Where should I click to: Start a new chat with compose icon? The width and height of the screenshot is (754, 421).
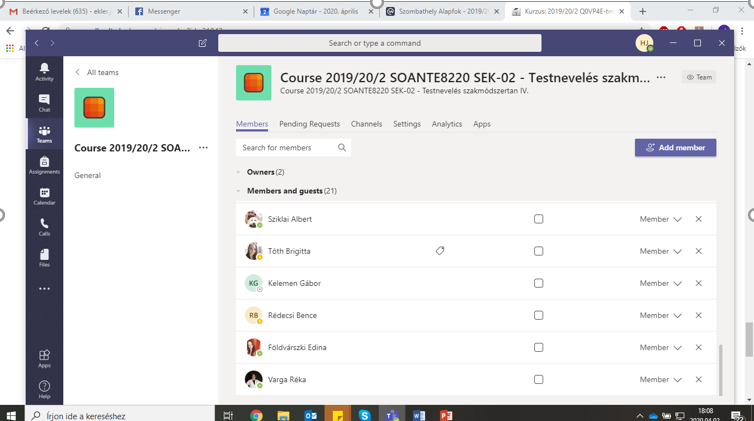202,43
